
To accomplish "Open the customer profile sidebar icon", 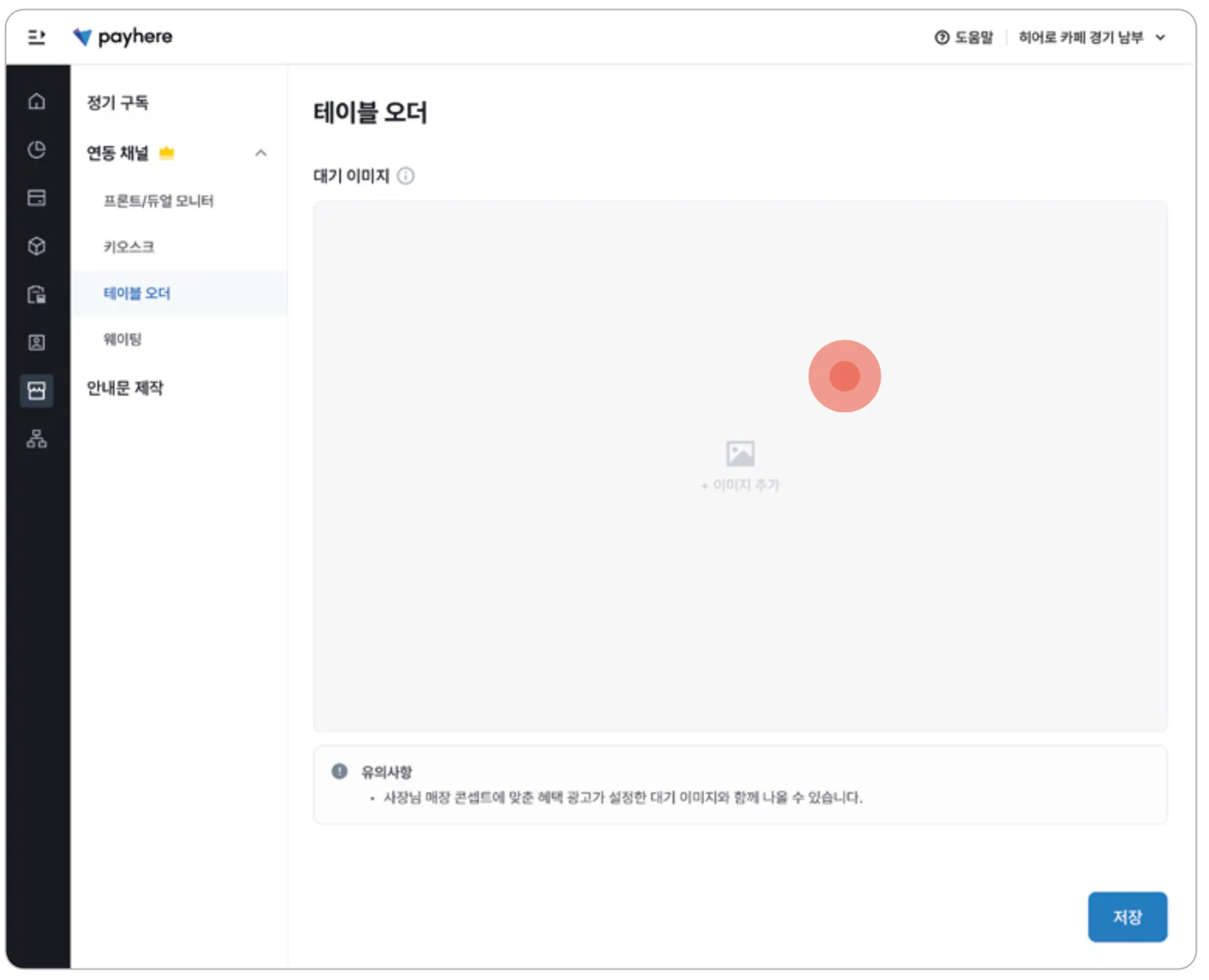I will 37,343.
